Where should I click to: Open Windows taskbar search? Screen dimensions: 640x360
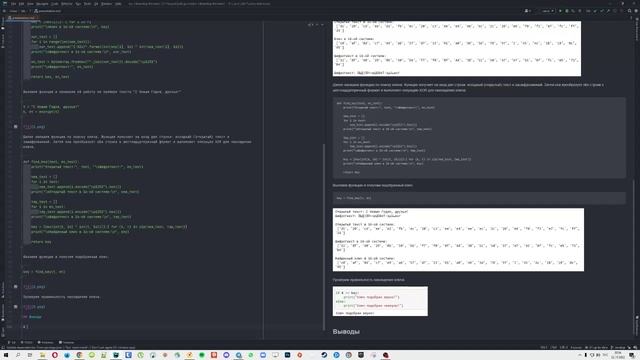pos(18,355)
